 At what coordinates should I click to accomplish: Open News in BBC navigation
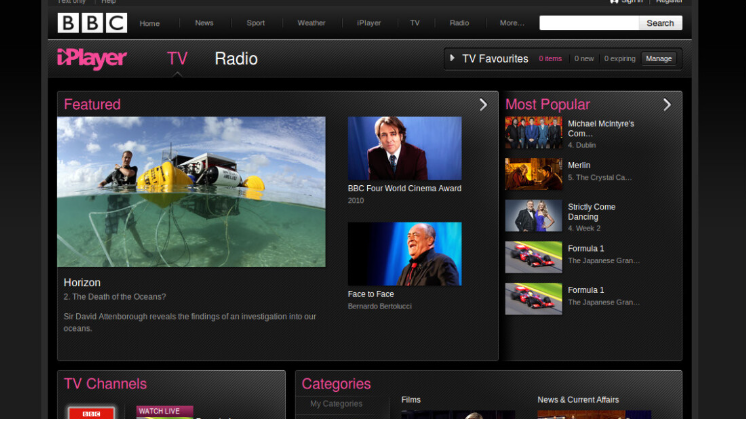click(204, 23)
